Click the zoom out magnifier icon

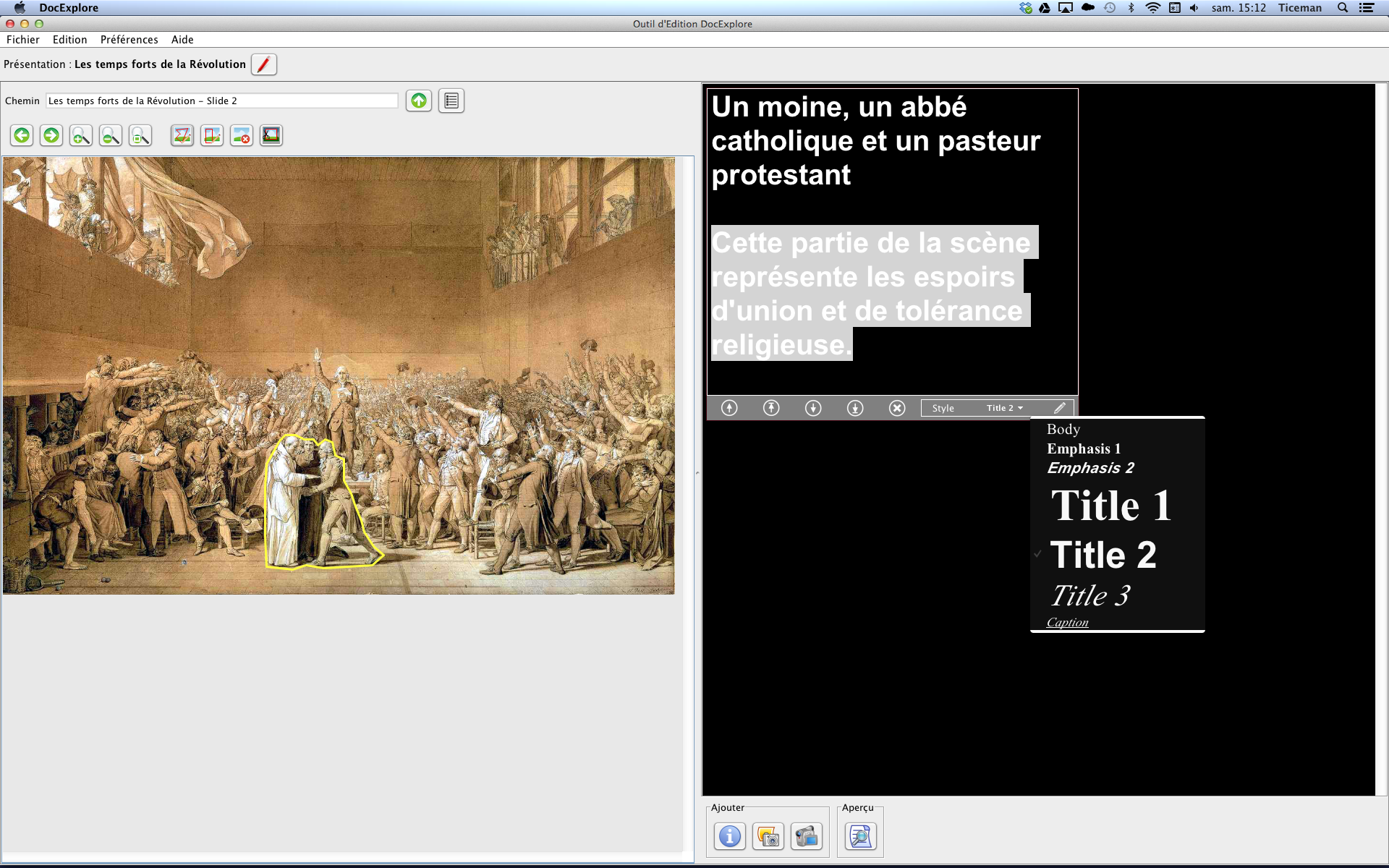(110, 135)
